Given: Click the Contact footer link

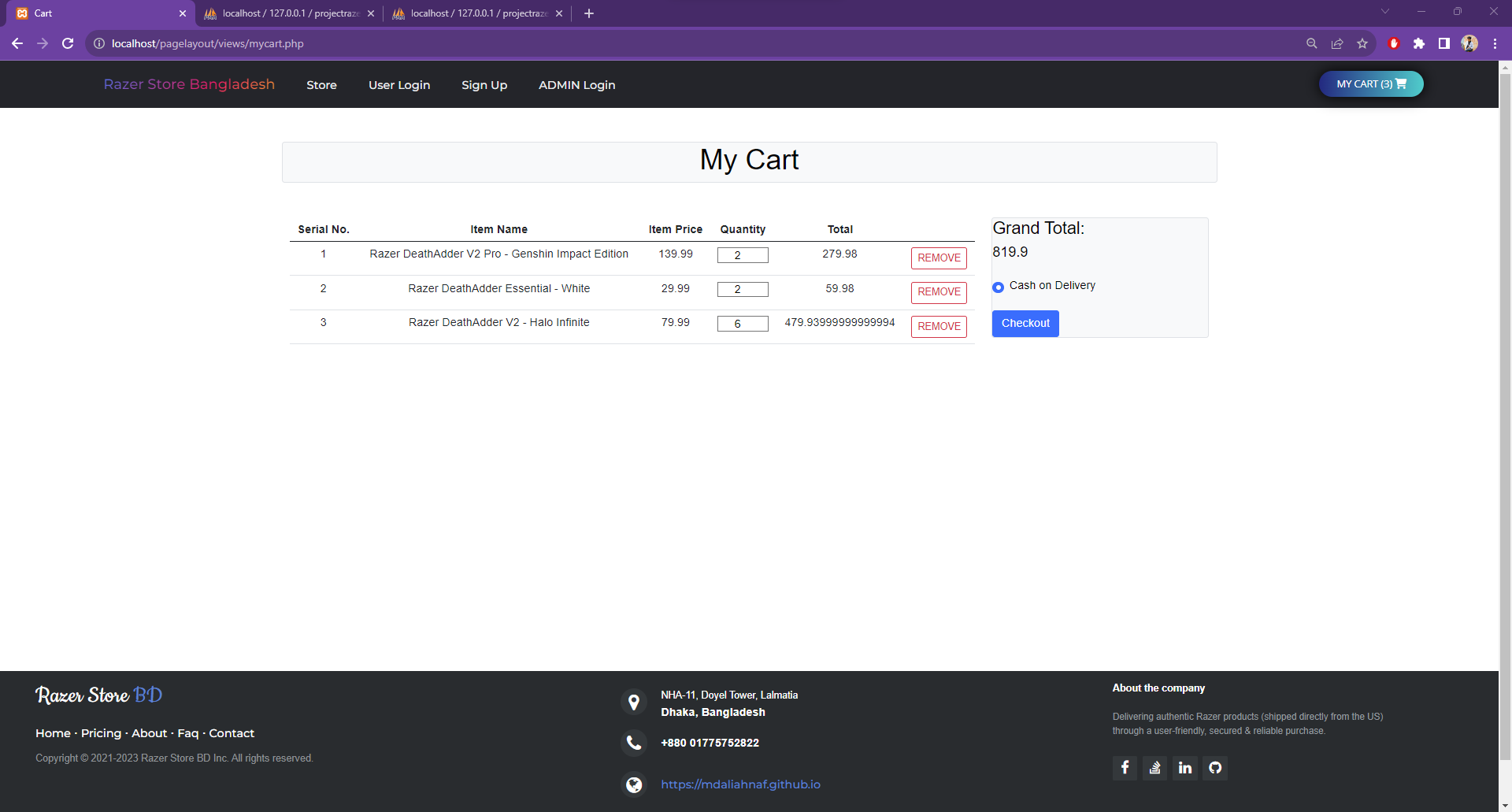Looking at the screenshot, I should coord(232,733).
